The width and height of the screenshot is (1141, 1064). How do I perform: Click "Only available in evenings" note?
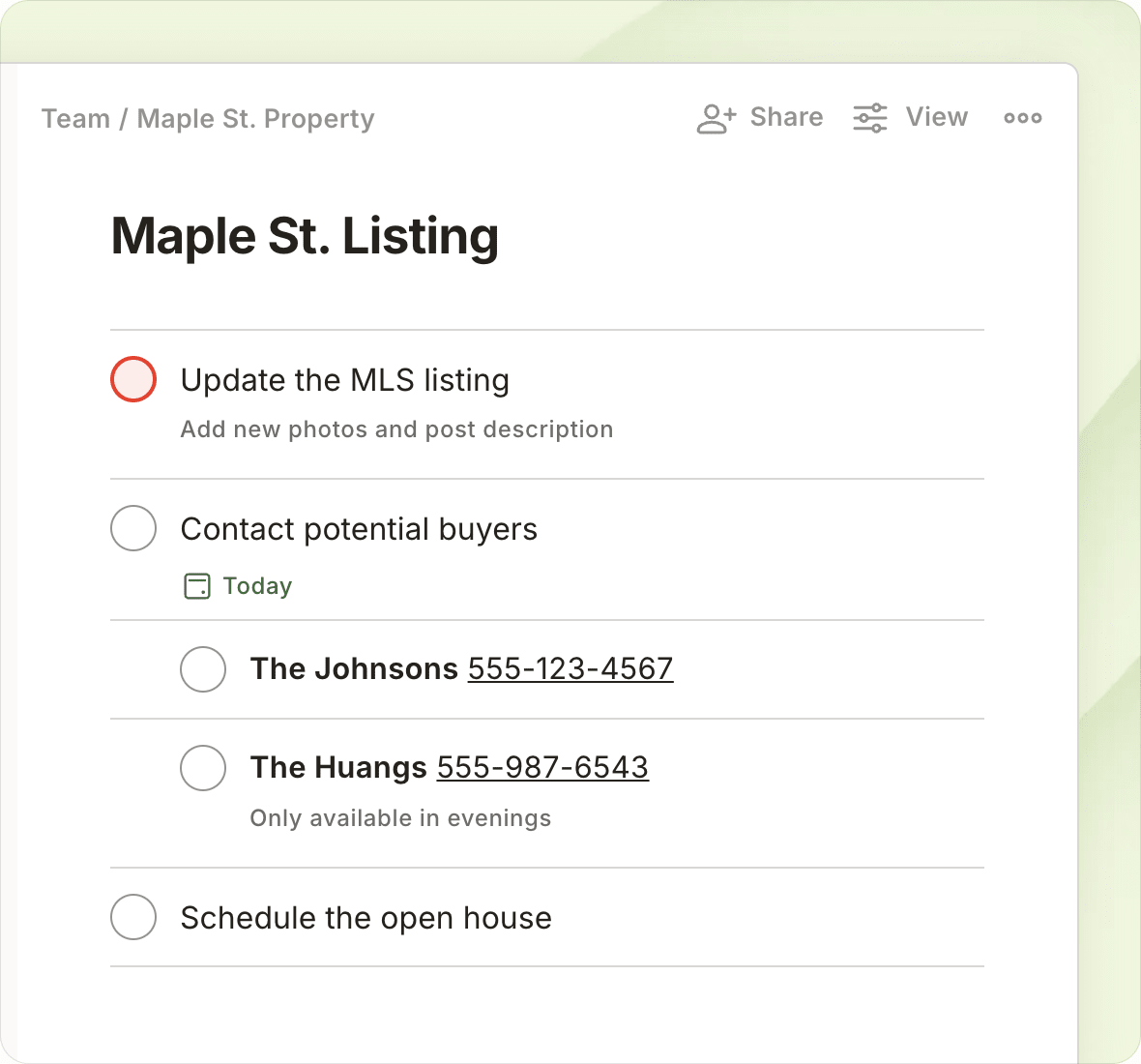pos(399,817)
